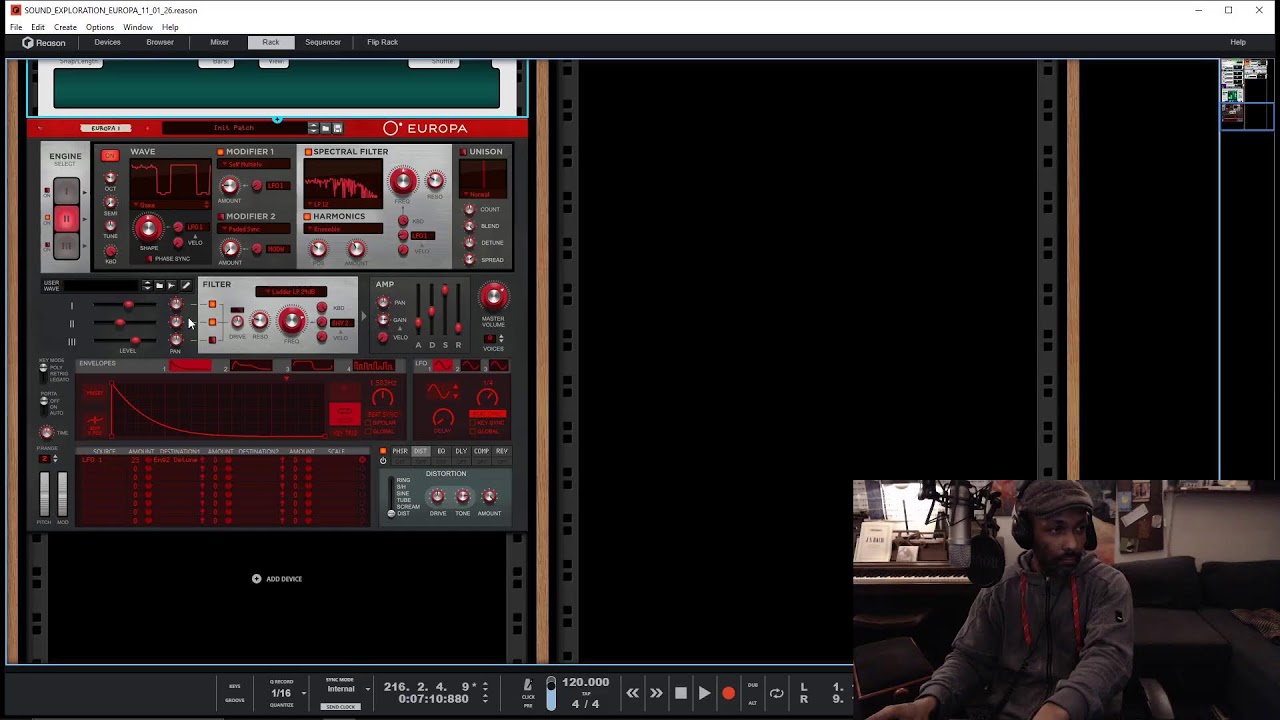Select Engine II button
Viewport: 1280px width, 720px height.
[x=66, y=218]
